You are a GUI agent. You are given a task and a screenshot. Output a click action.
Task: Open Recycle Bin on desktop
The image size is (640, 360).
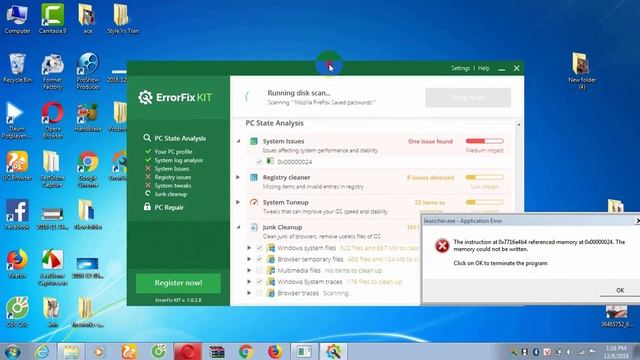coord(17,68)
